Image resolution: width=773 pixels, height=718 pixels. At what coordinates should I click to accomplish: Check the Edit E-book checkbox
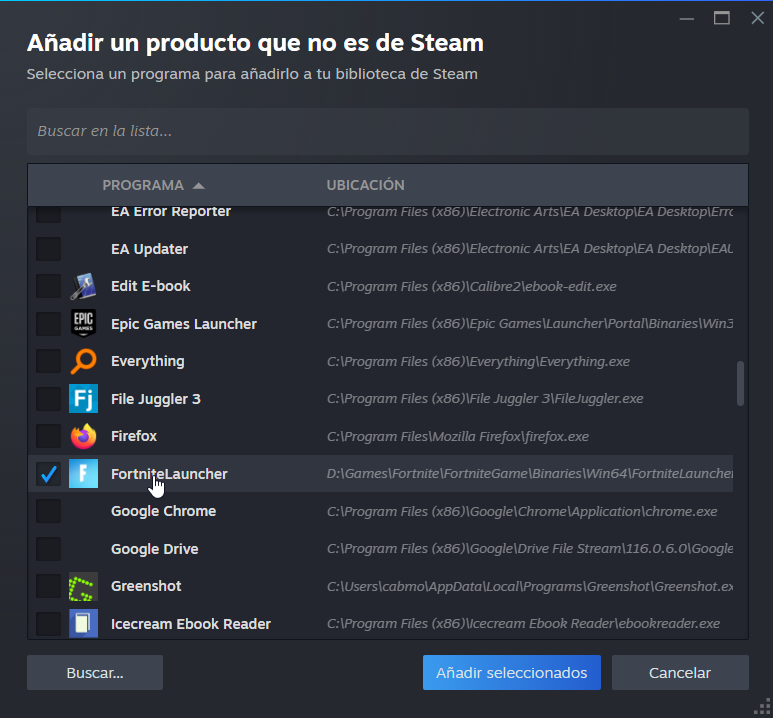point(48,286)
